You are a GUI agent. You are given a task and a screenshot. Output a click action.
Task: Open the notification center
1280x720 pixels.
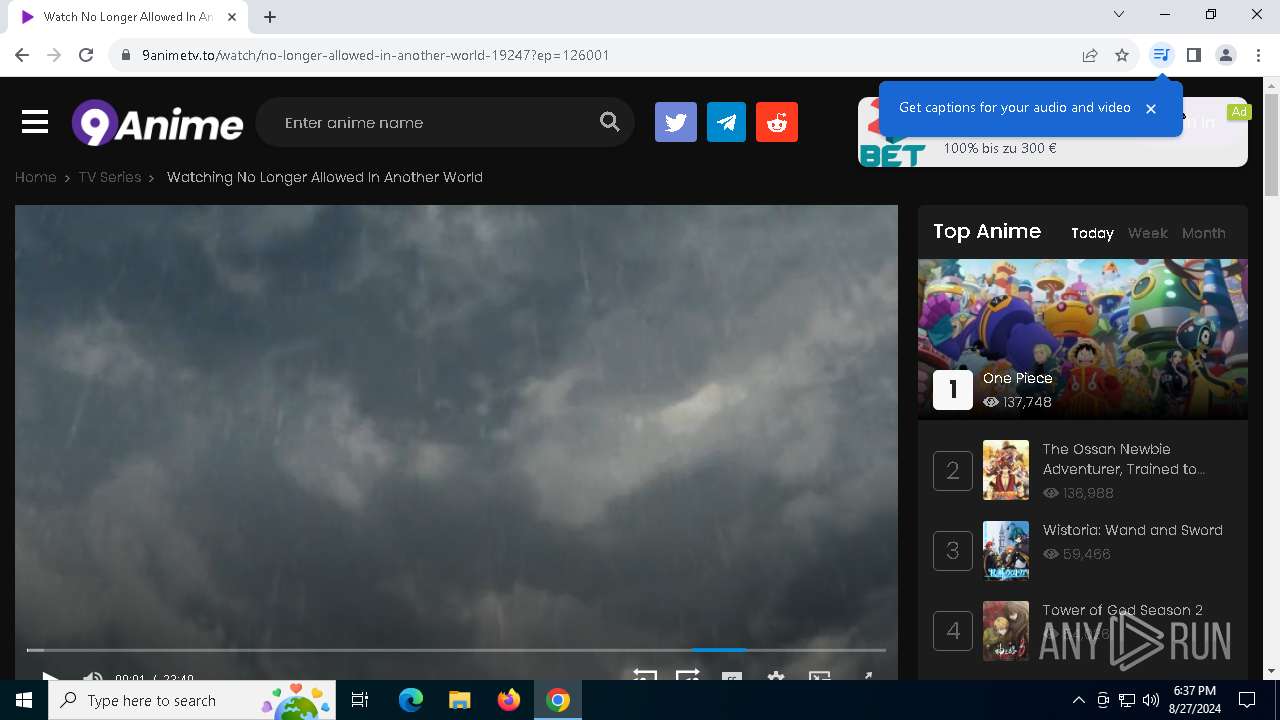pos(1247,700)
